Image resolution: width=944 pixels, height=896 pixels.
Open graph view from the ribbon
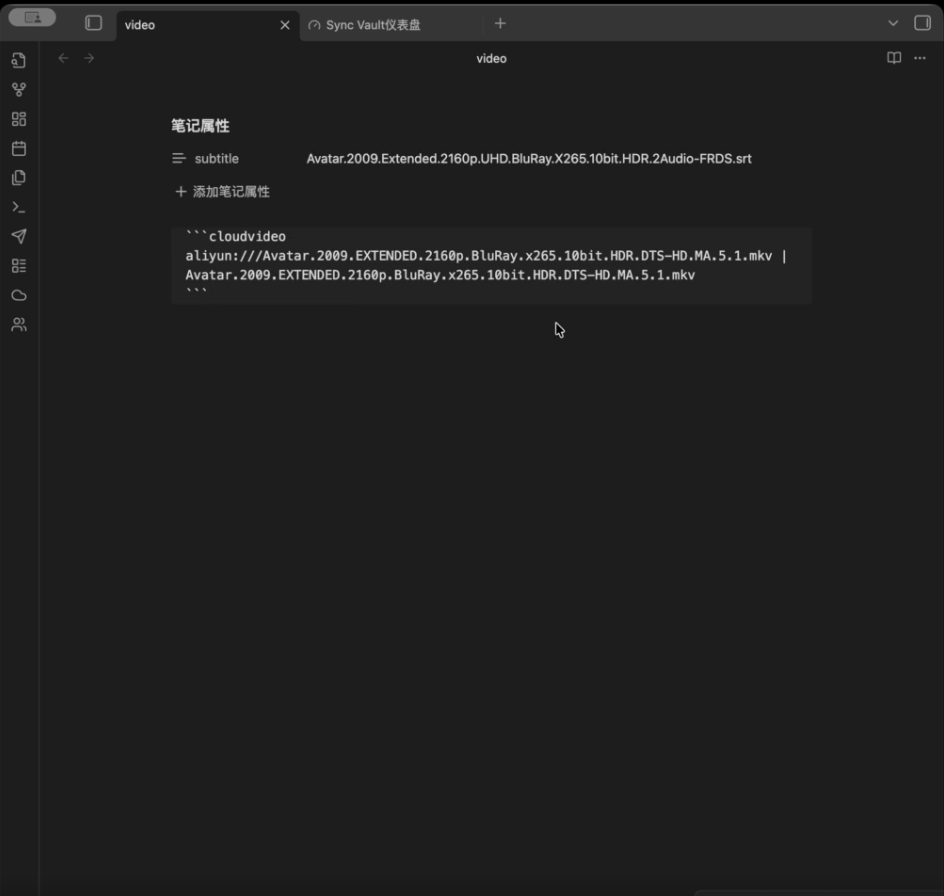pyautogui.click(x=18, y=90)
